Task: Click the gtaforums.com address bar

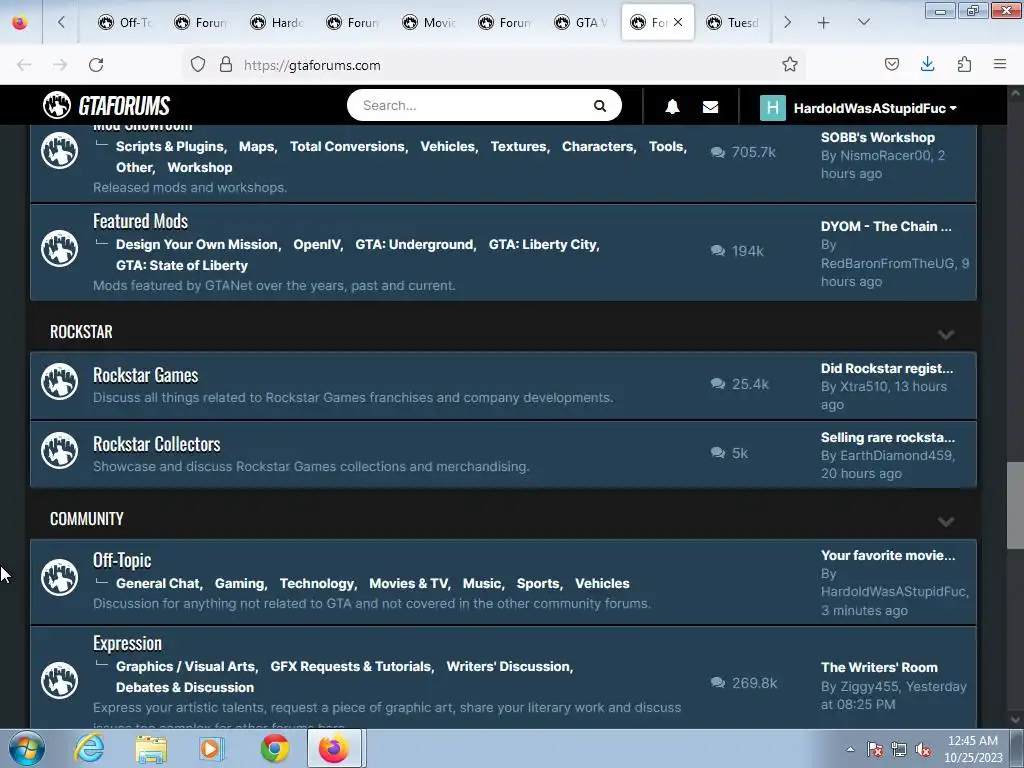Action: click(x=496, y=65)
